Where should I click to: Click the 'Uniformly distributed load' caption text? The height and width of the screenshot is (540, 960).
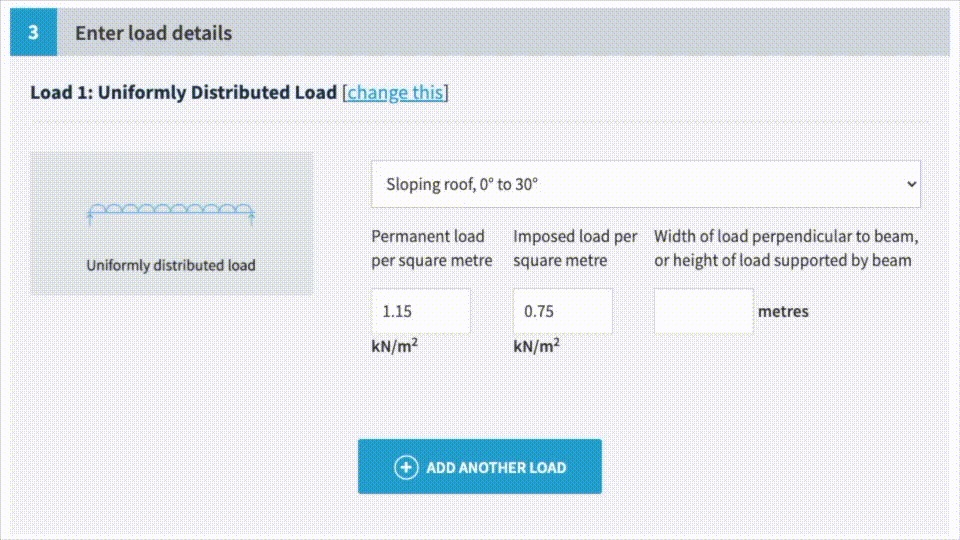coord(171,265)
